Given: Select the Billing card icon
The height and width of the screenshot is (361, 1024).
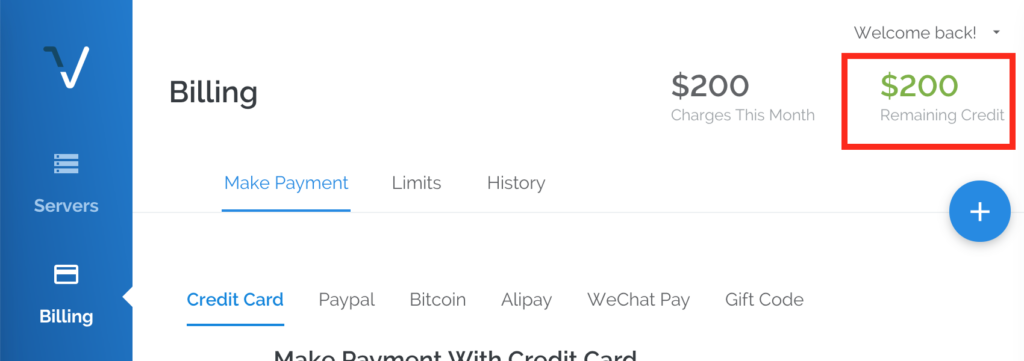Looking at the screenshot, I should pos(66,274).
